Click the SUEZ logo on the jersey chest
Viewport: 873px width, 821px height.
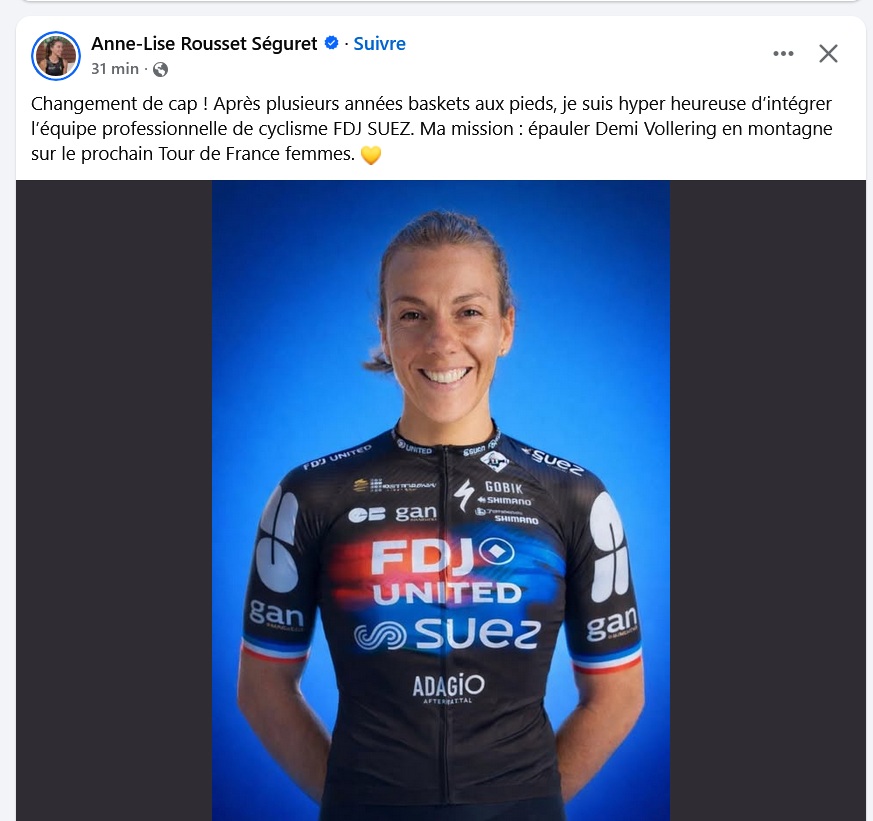click(x=447, y=633)
